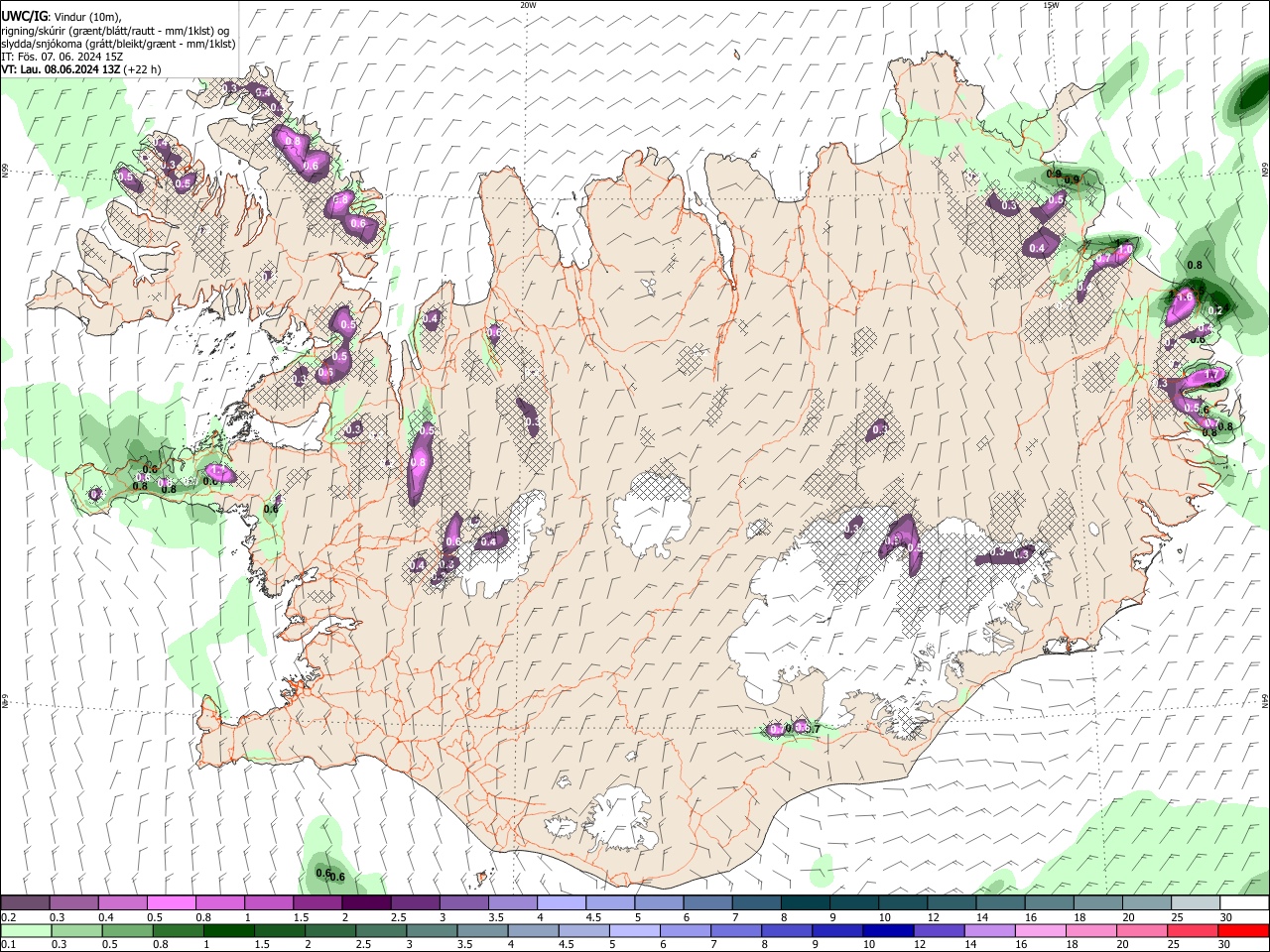Pick the pale grey 25 swatch in snow legend
This screenshot has height=952, width=1270.
pos(1196,903)
